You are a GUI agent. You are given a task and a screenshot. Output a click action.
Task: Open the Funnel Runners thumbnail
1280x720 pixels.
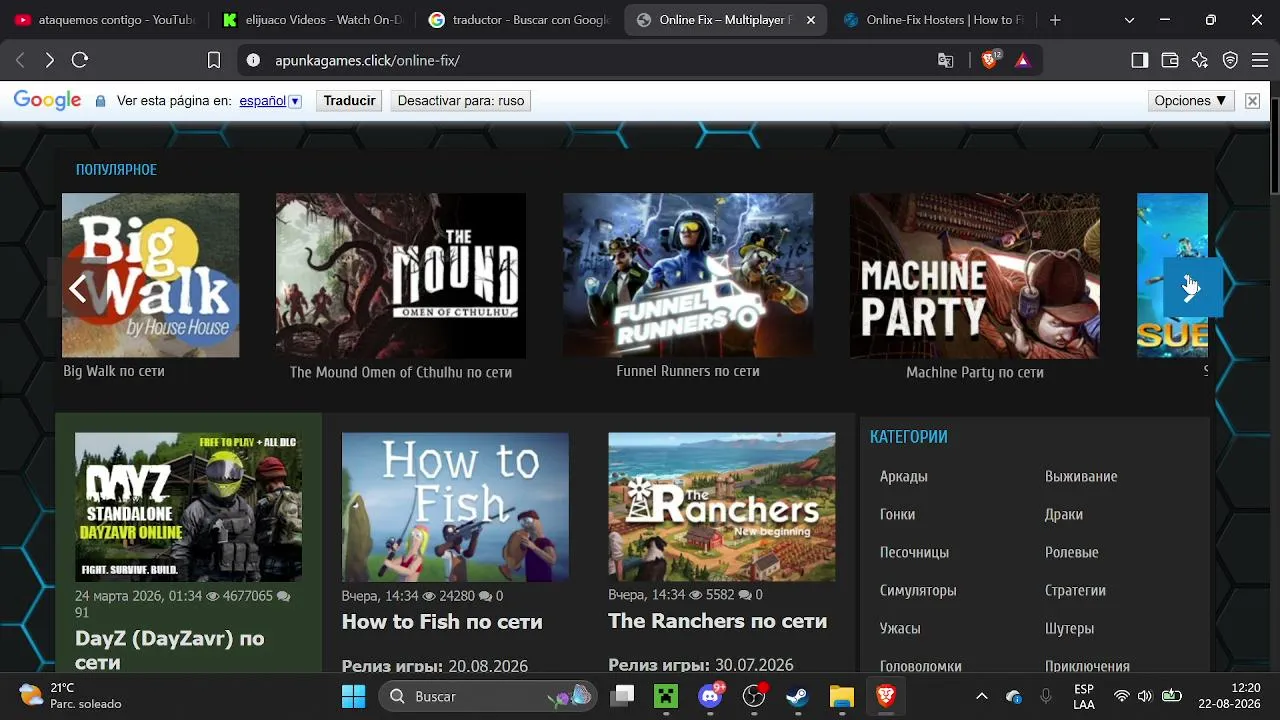tap(688, 275)
